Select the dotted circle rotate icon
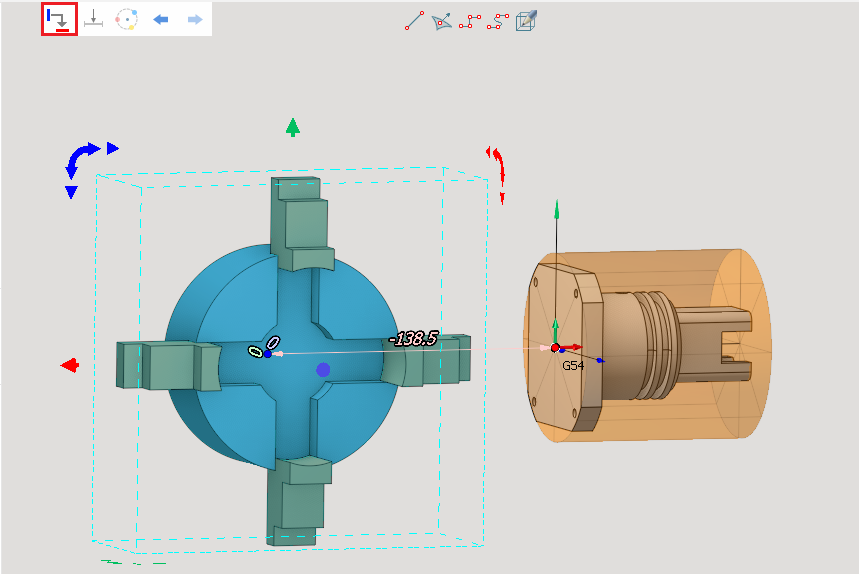This screenshot has height=574, width=859. pyautogui.click(x=126, y=19)
